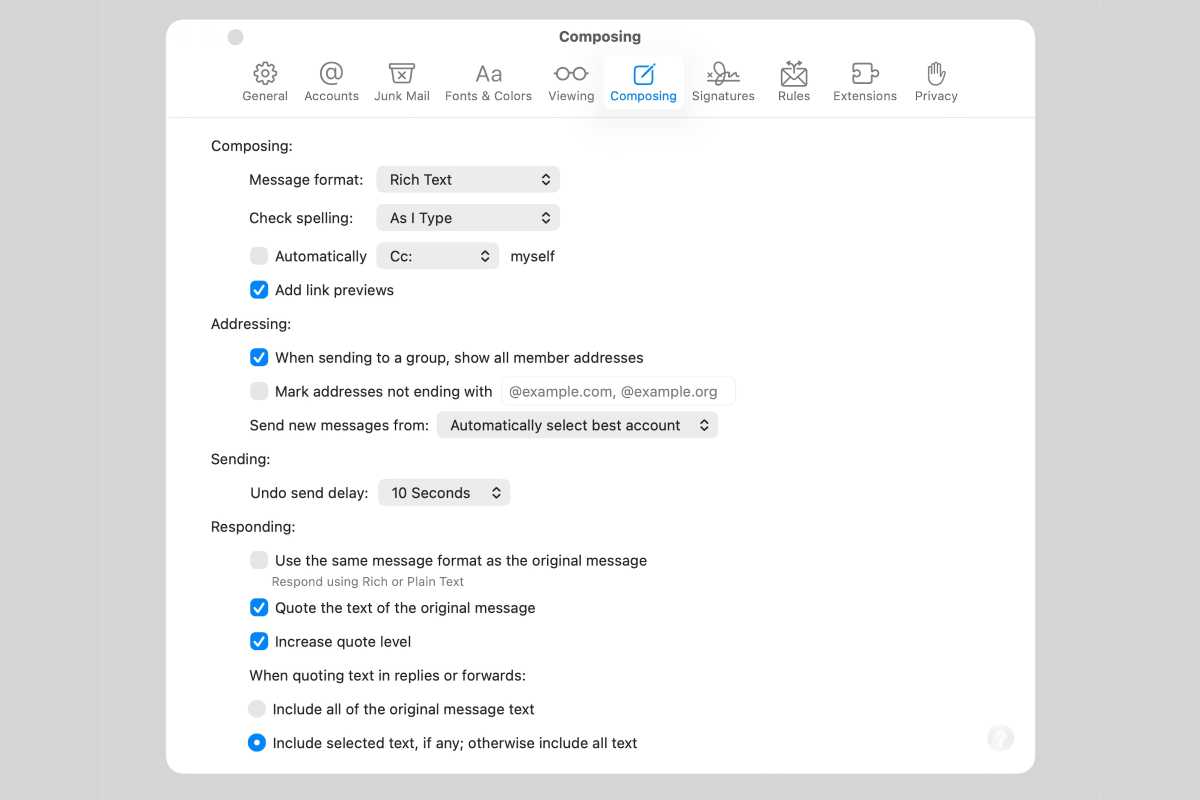Open the Send new messages from dropdown
Viewport: 1200px width, 800px height.
pyautogui.click(x=577, y=425)
